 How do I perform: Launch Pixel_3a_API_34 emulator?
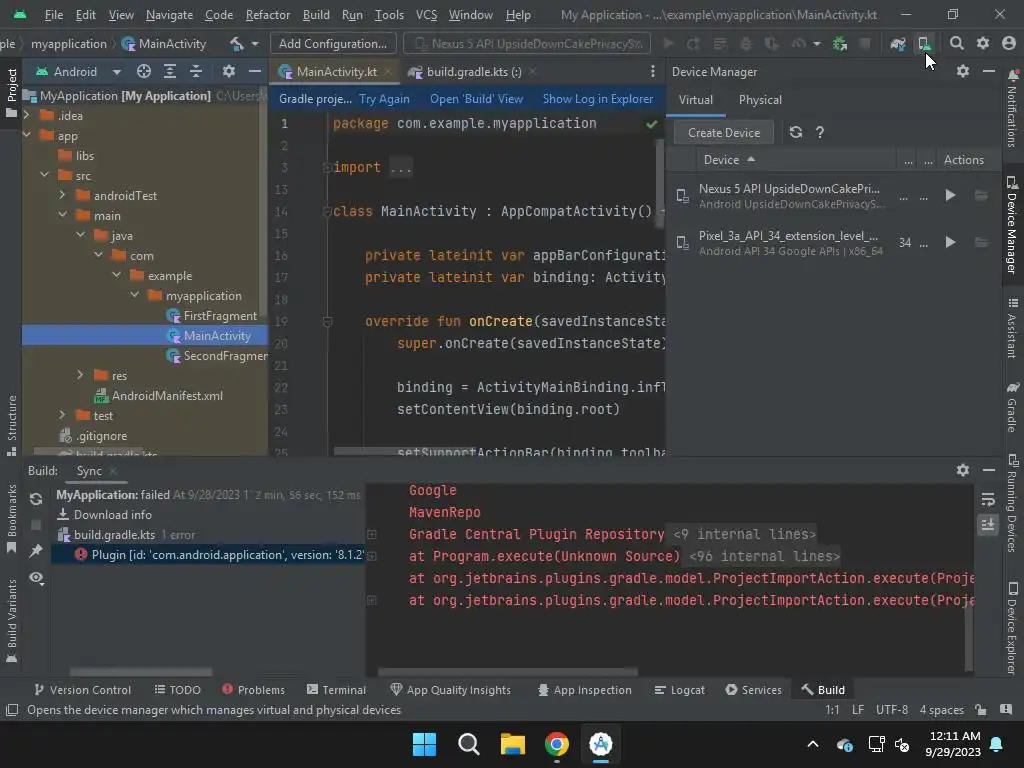[950, 242]
